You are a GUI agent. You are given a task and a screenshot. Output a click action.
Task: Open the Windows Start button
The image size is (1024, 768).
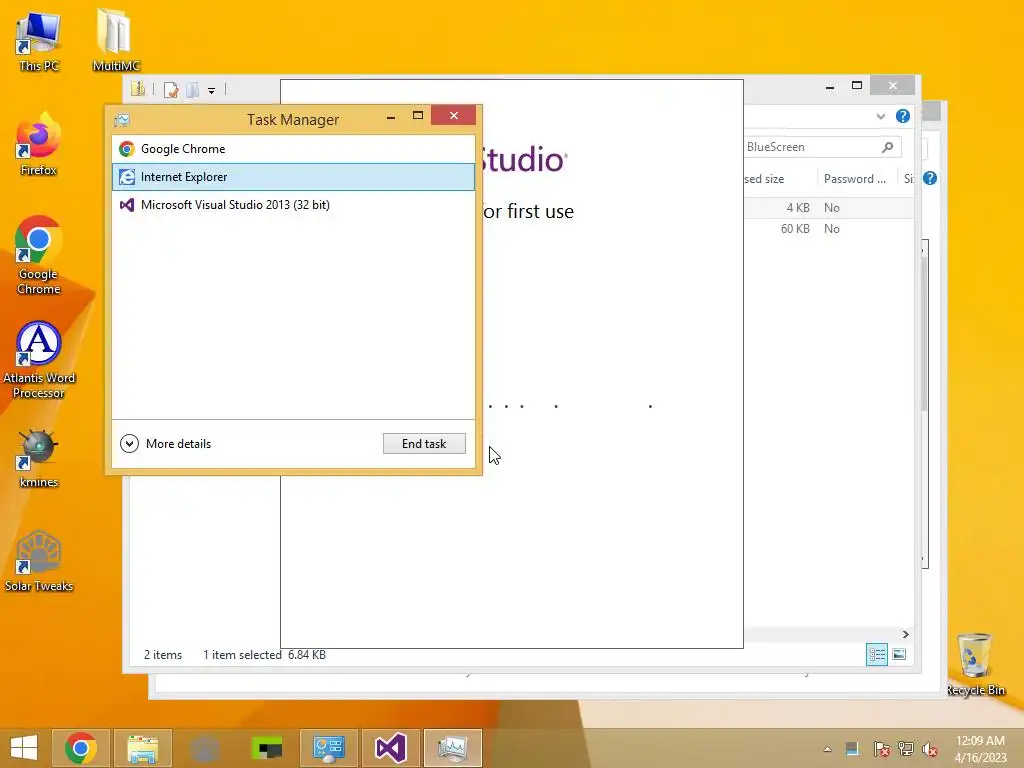click(24, 748)
